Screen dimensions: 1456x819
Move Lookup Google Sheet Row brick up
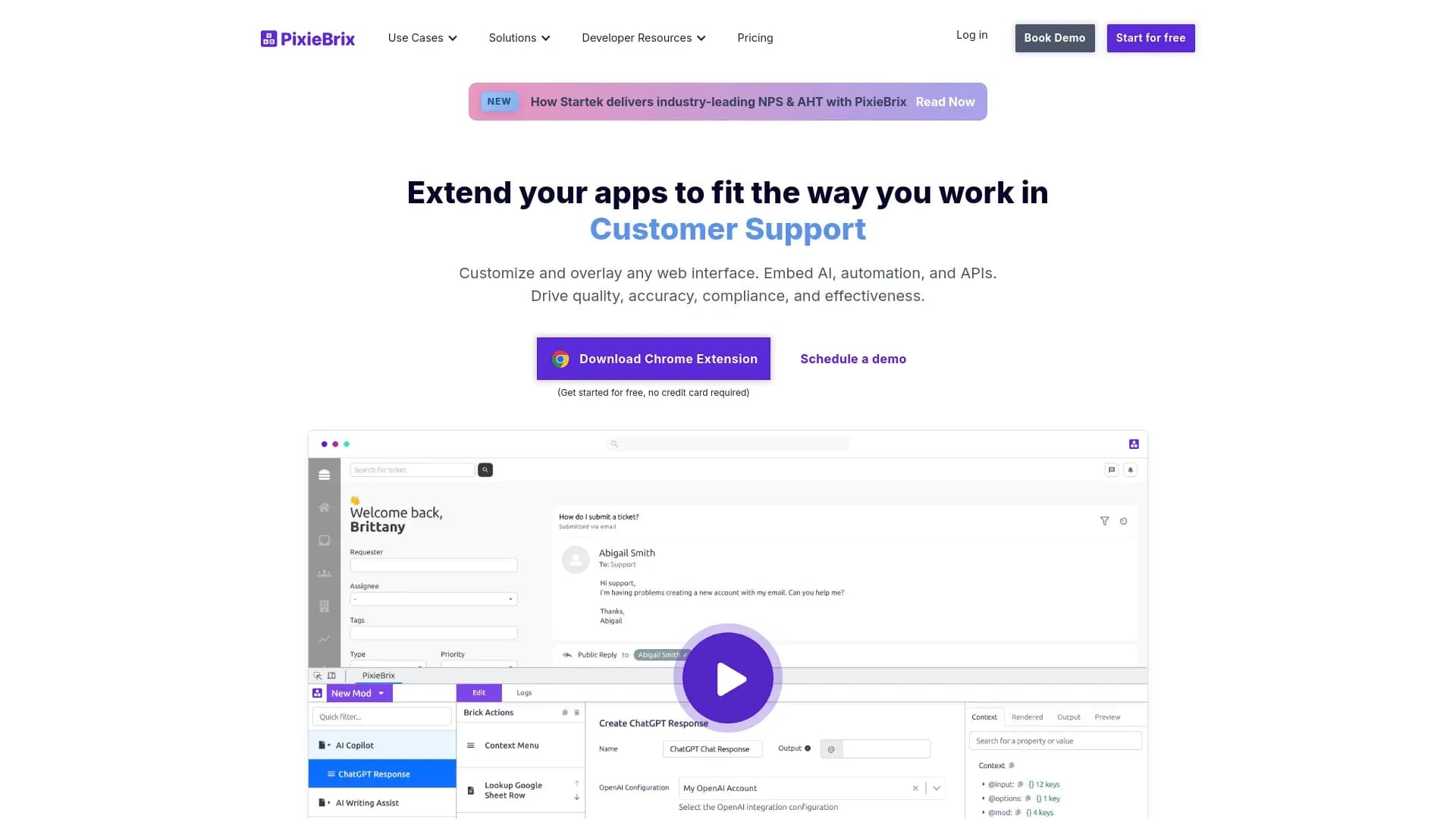click(577, 783)
